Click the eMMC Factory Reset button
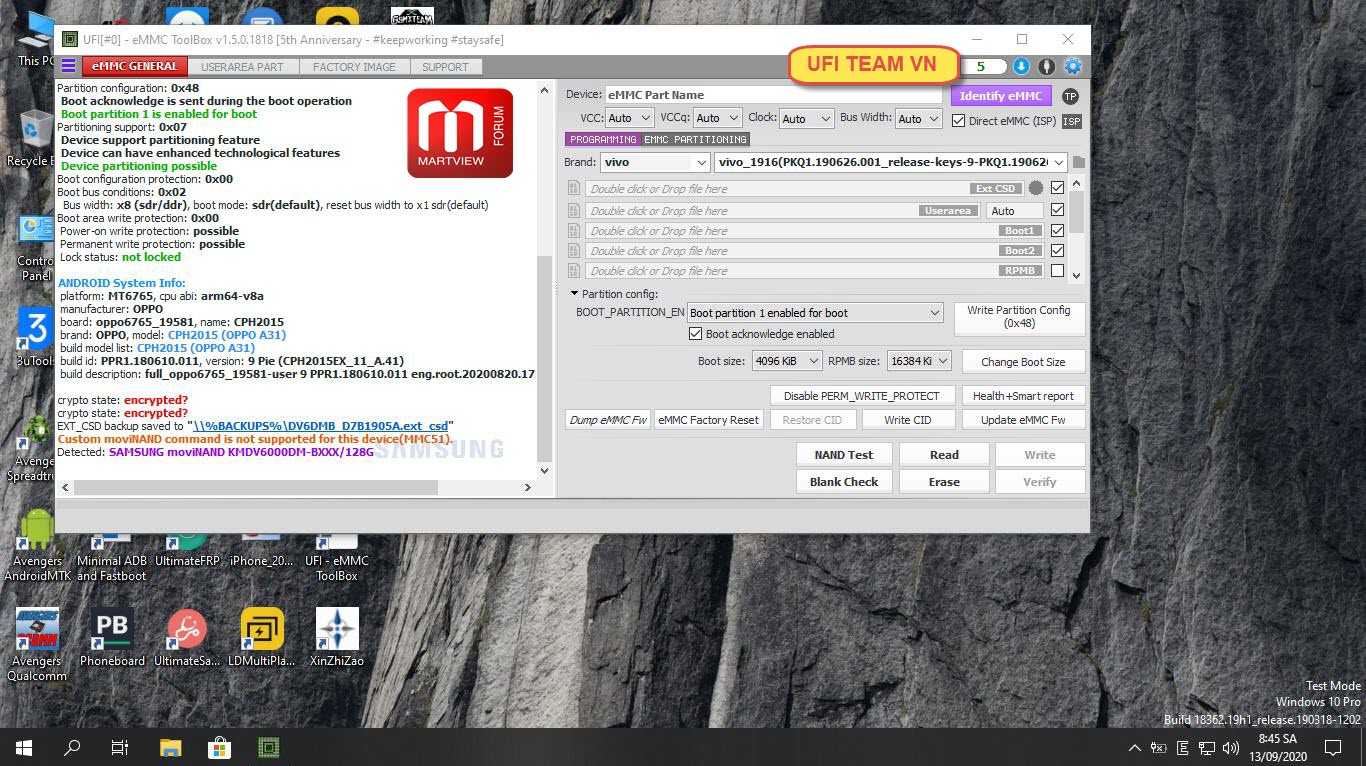Image resolution: width=1366 pixels, height=766 pixels. tap(709, 420)
